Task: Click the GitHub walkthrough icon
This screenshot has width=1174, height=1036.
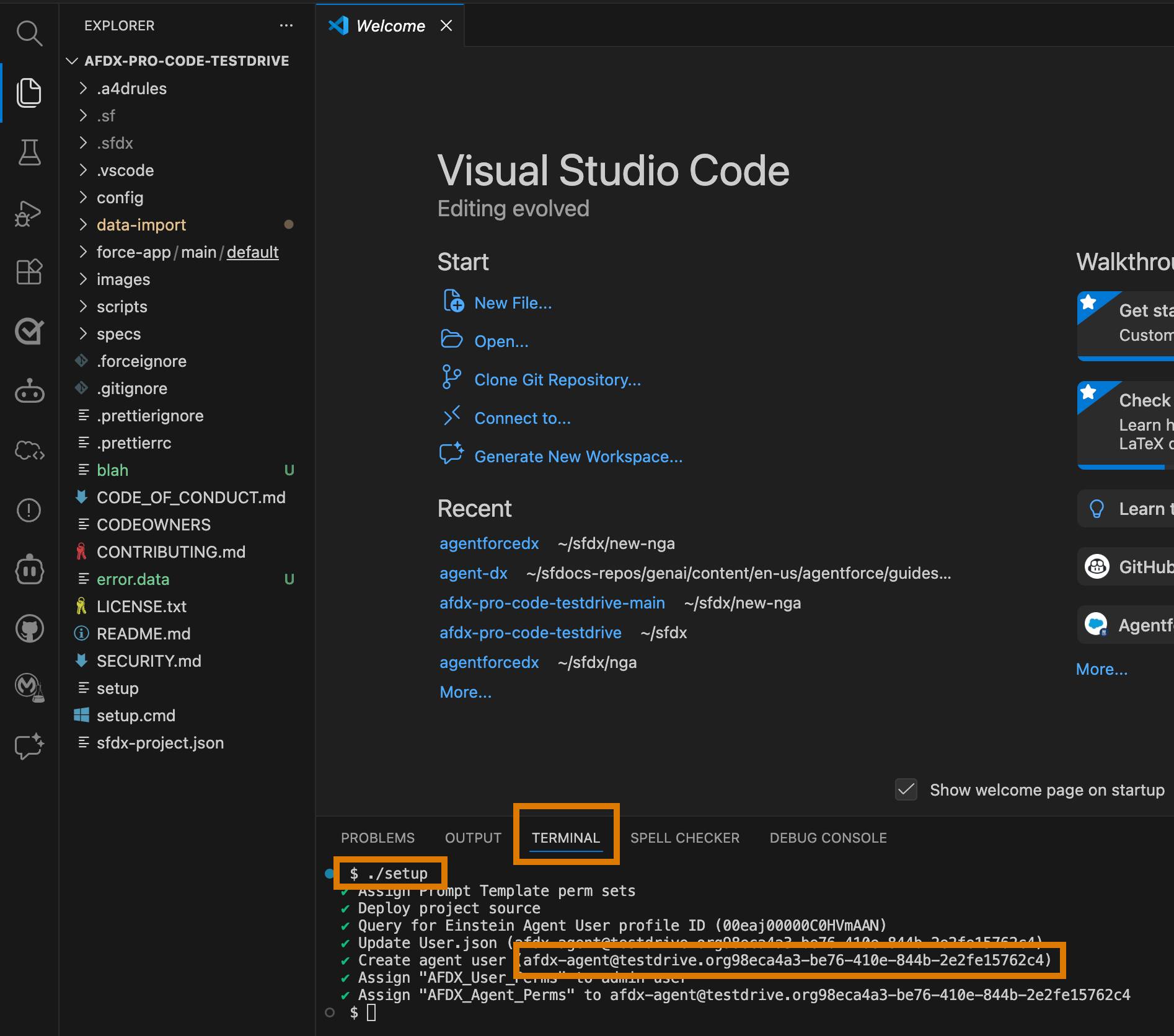Action: (x=1097, y=566)
